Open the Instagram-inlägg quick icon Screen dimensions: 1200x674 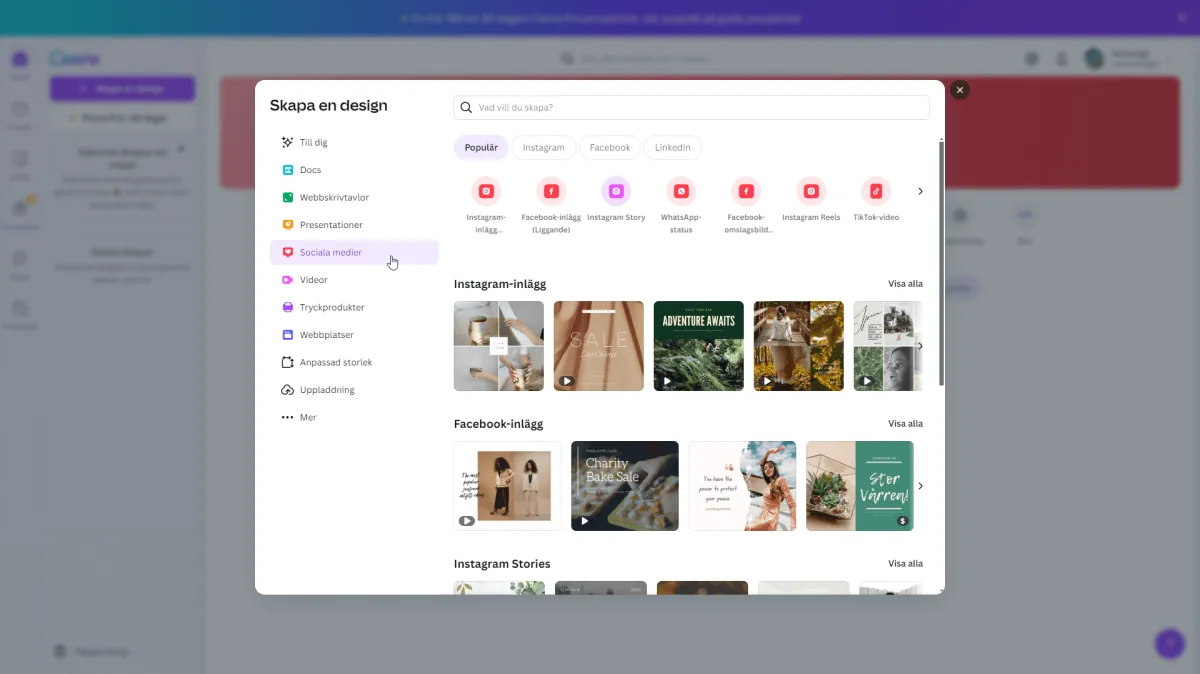tap(486, 191)
